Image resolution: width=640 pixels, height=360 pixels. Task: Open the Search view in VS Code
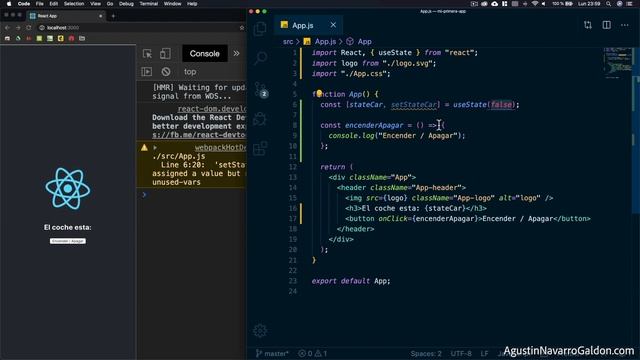tap(260, 58)
